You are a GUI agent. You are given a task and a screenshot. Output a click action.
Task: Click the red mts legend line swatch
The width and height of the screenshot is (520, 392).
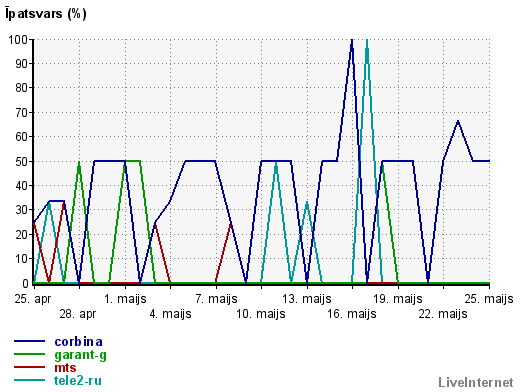(29, 367)
